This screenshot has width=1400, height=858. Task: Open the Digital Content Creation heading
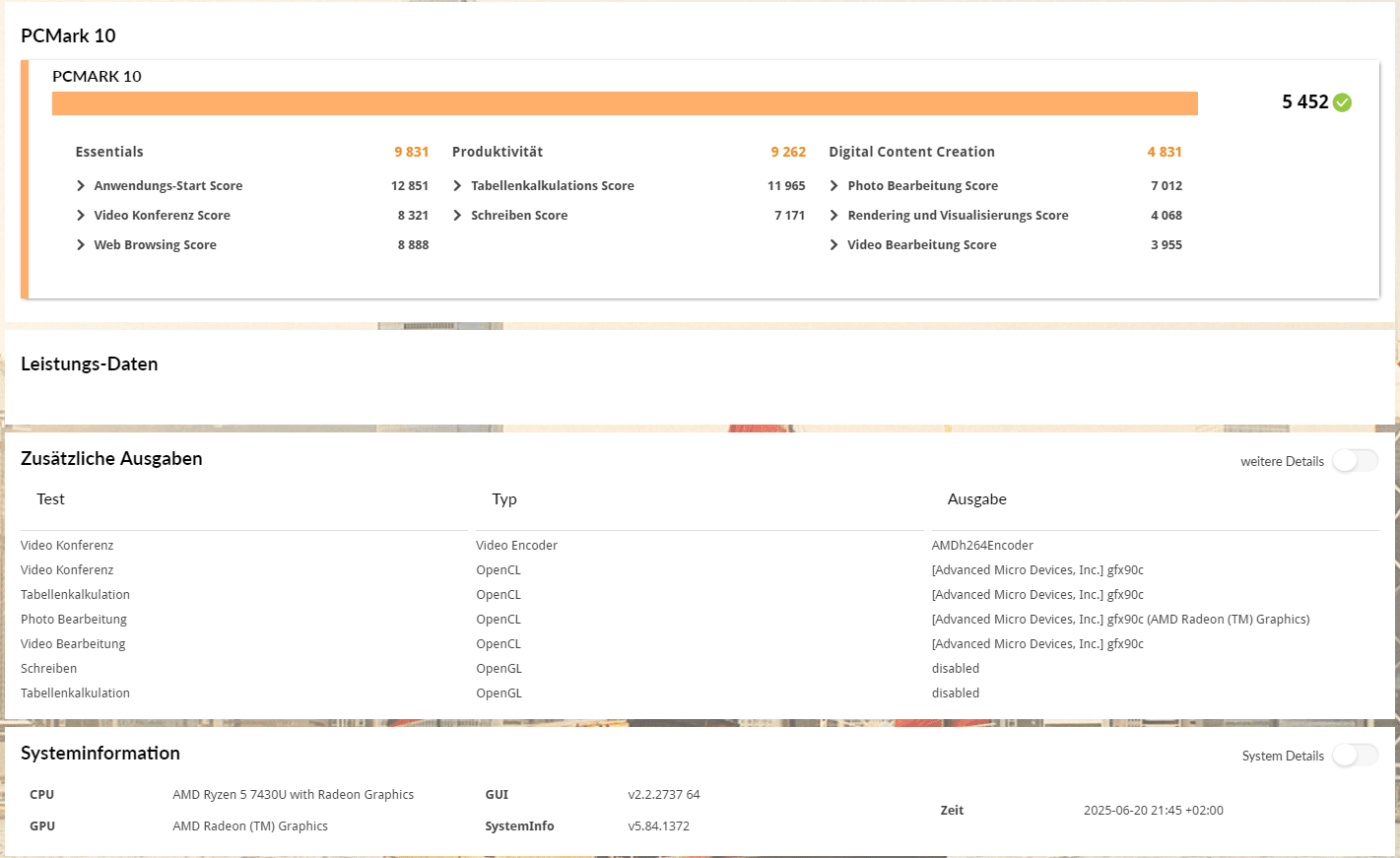point(911,152)
